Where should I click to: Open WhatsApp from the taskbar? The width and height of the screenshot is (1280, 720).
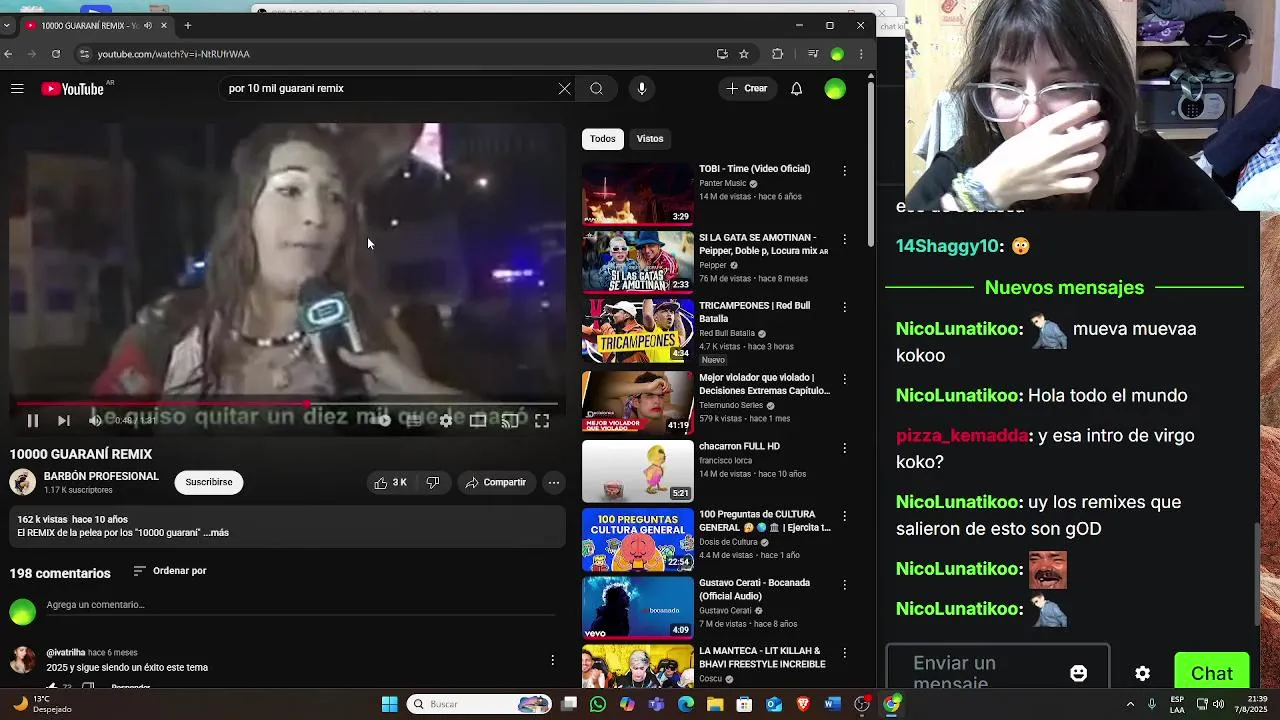point(598,704)
